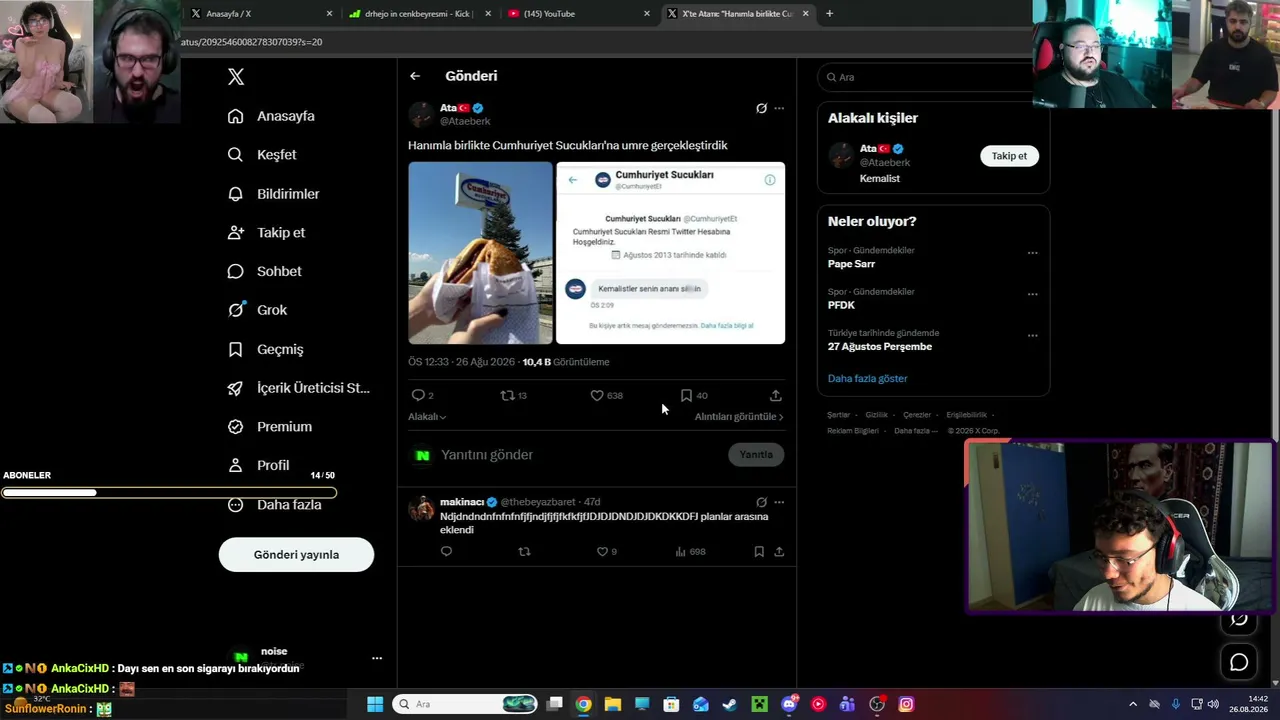
Task: Click the browser address bar URL
Action: point(252,42)
